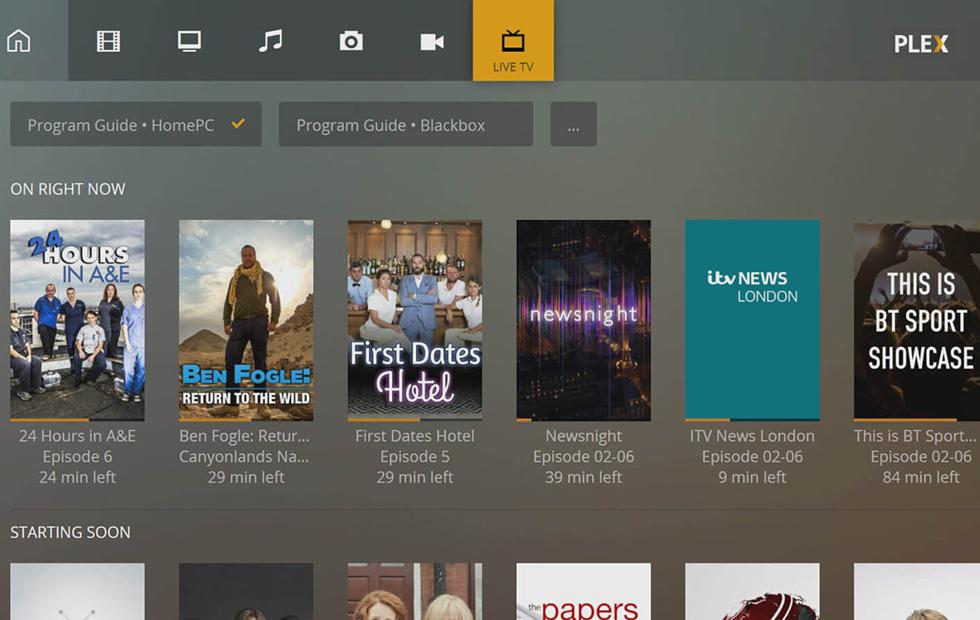
Task: Open 24 Hours in A&E poster
Action: (78, 319)
